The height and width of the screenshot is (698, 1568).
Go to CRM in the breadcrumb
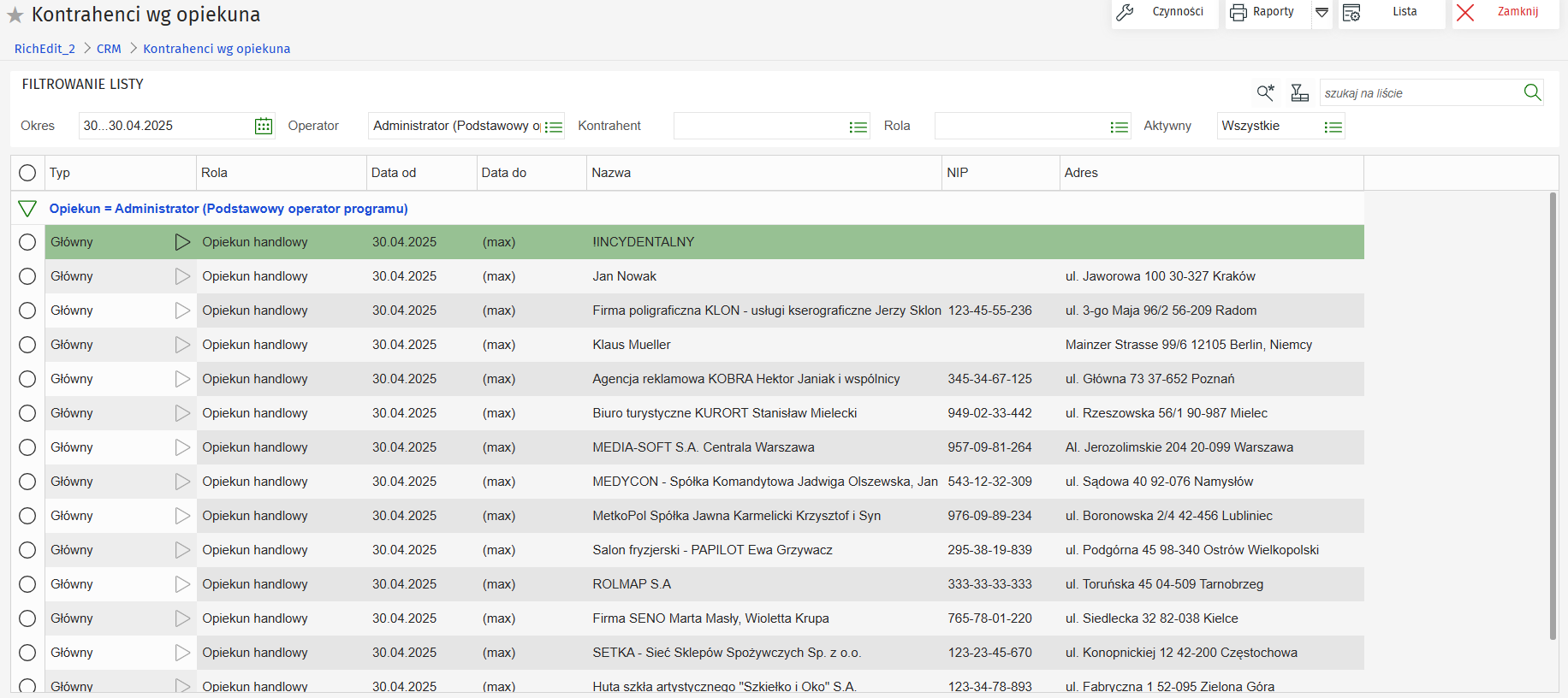(x=109, y=49)
